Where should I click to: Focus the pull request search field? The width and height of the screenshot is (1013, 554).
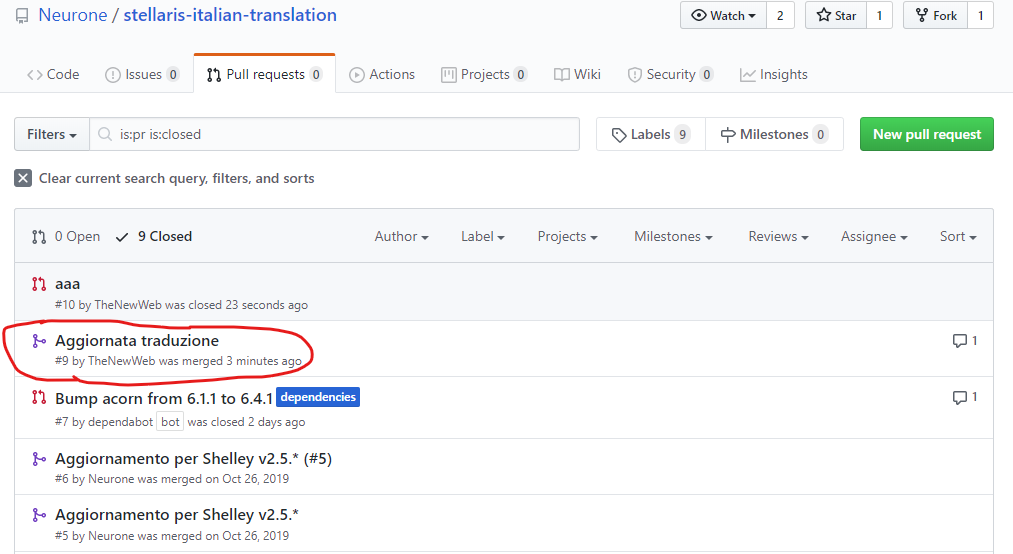tap(335, 134)
